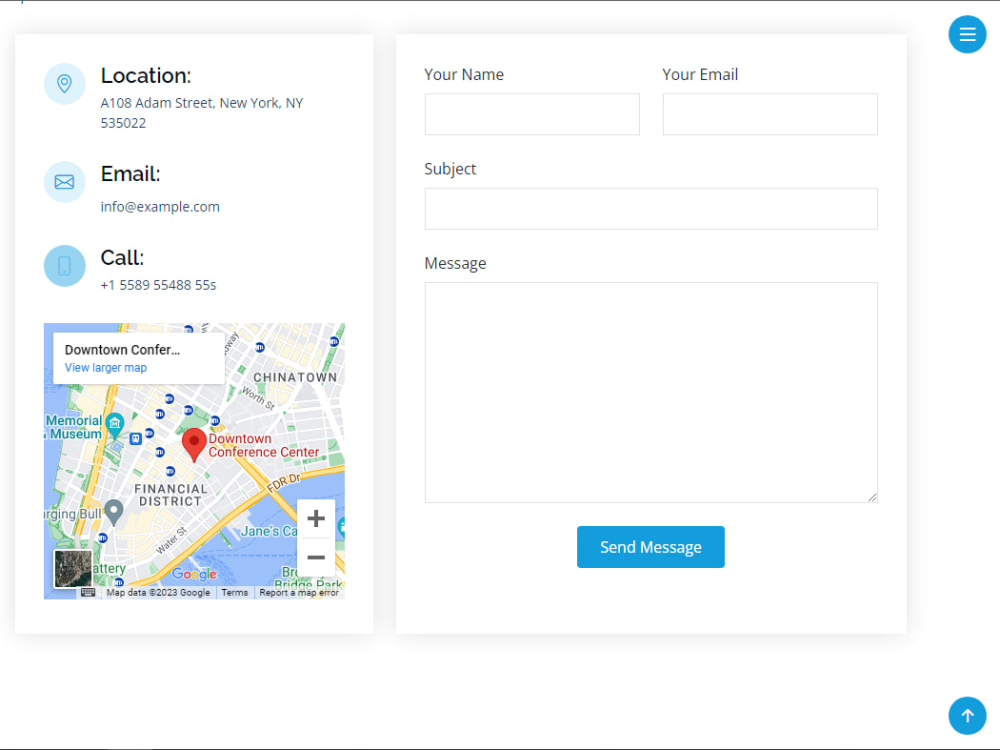1000x750 pixels.
Task: Click the Location: heading
Action: 146,76
